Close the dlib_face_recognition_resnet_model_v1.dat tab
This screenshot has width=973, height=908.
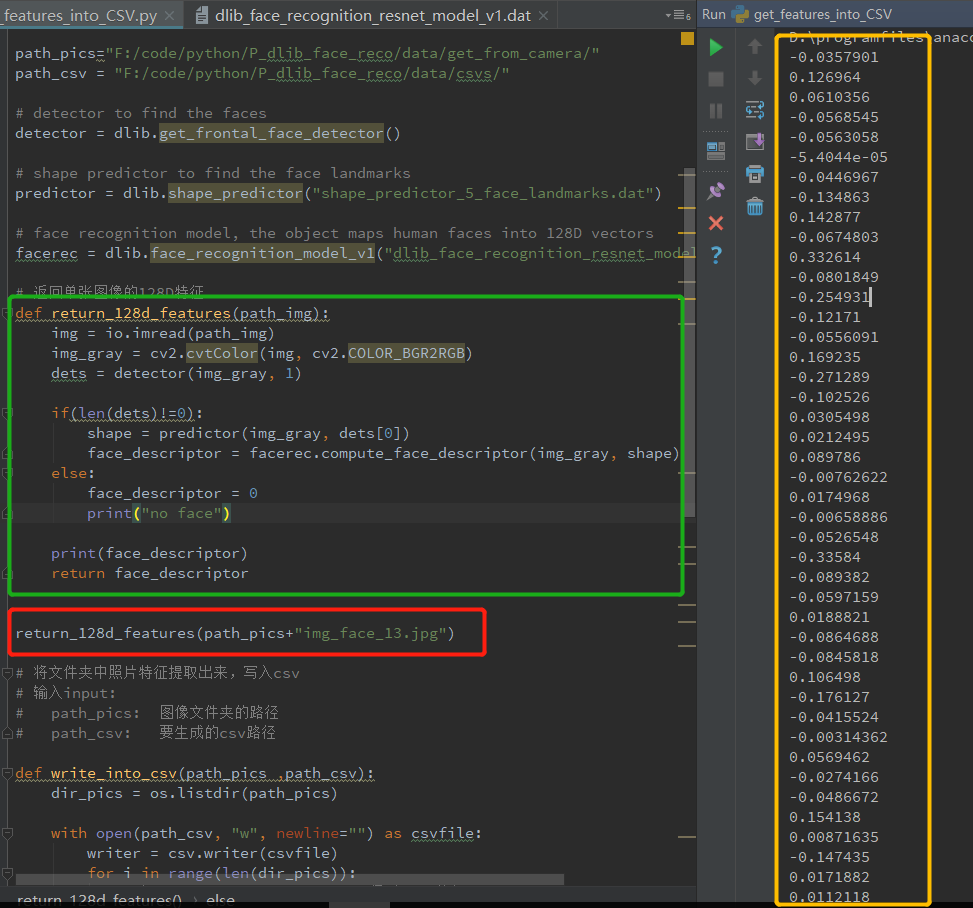tap(544, 16)
